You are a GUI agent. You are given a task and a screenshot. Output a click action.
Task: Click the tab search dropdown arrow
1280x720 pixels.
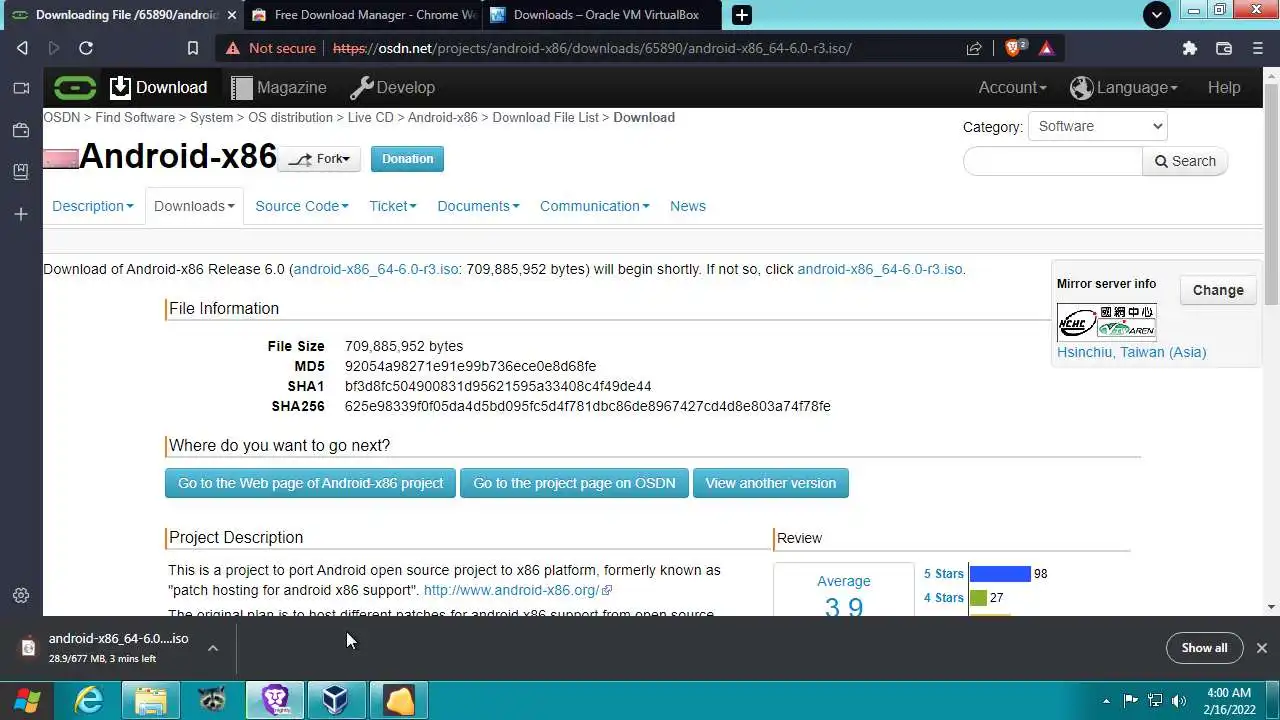tap(1157, 15)
